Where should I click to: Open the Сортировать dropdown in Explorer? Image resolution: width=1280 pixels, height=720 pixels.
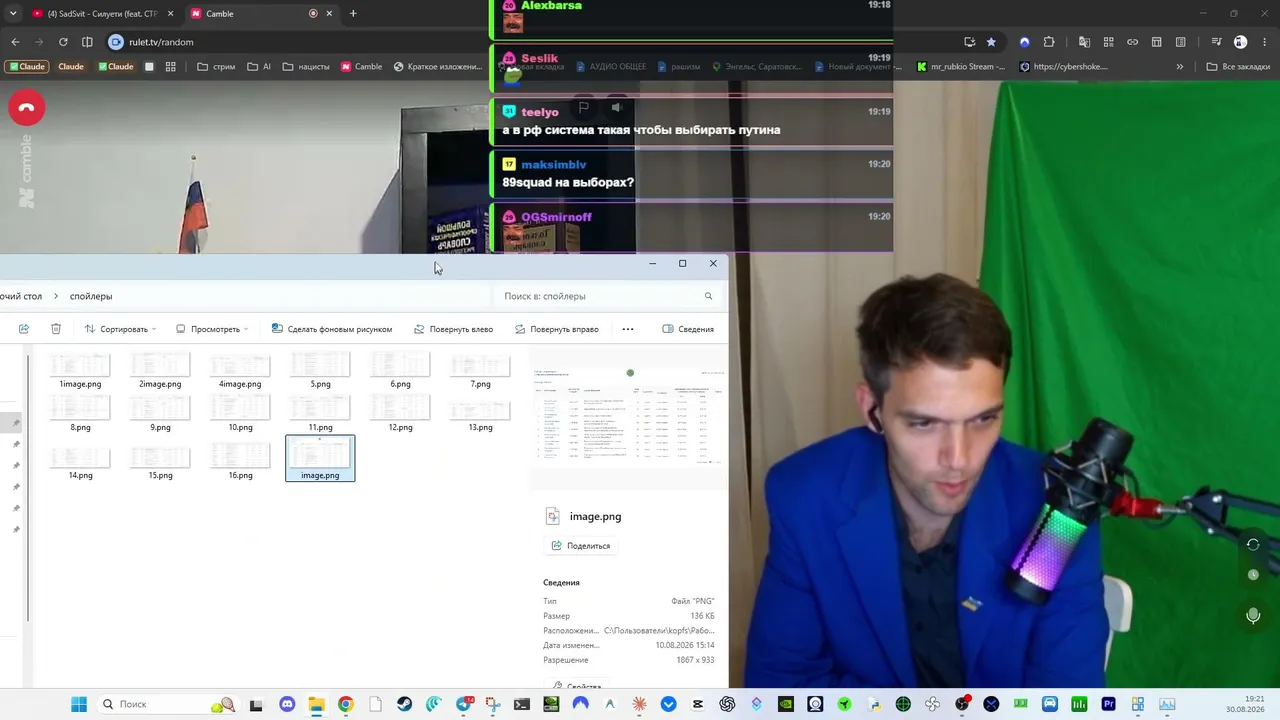coord(121,329)
